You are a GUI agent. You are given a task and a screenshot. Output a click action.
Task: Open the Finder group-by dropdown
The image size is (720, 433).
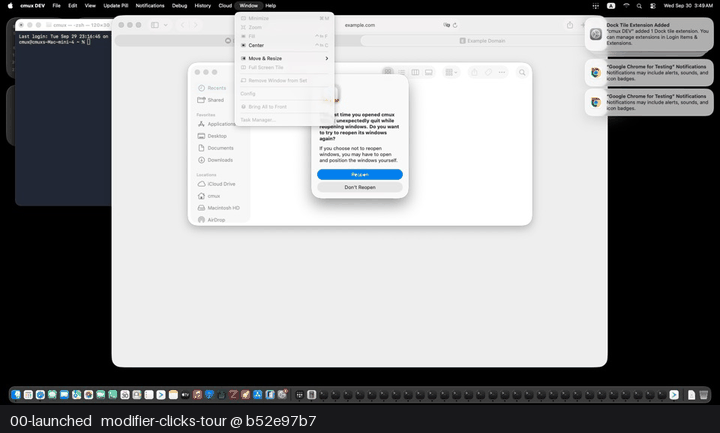pos(451,72)
